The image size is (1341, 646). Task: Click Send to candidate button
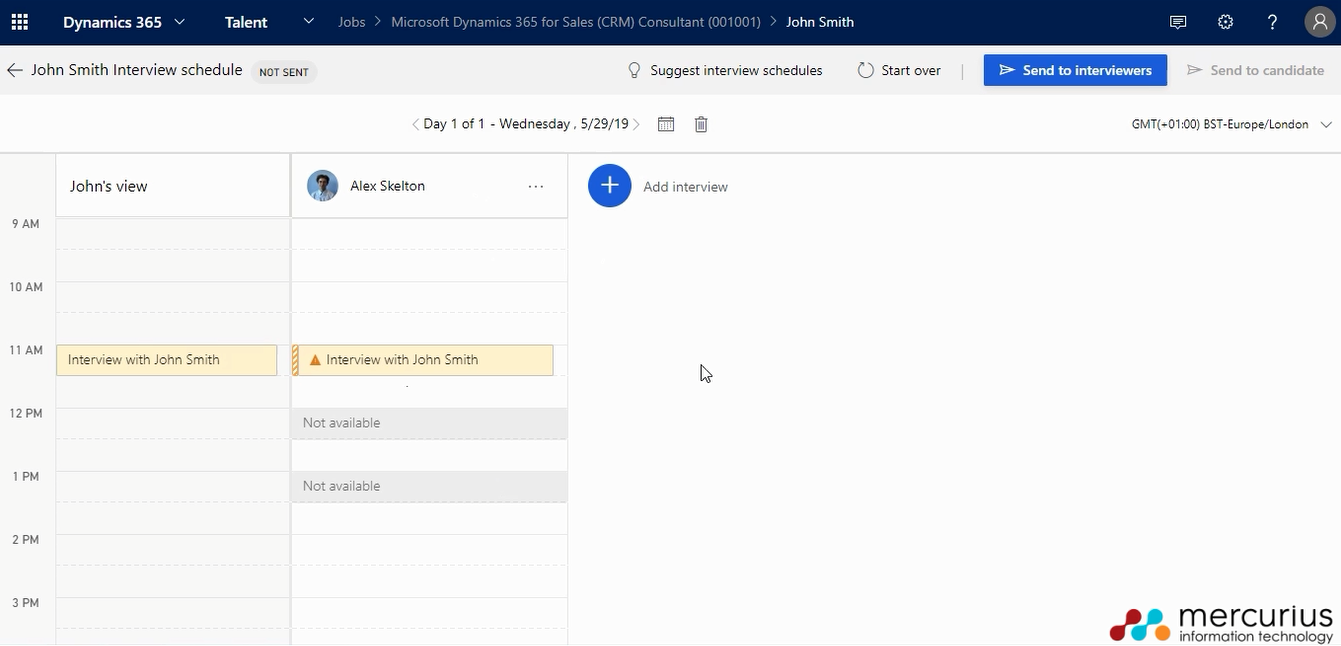1254,71
